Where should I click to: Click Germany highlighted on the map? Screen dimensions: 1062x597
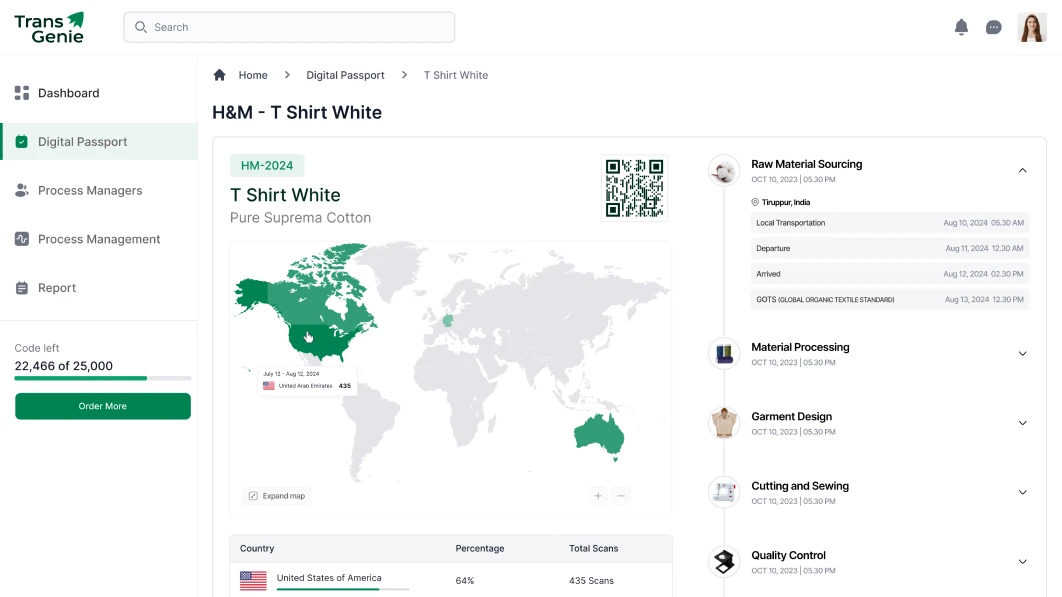point(448,320)
